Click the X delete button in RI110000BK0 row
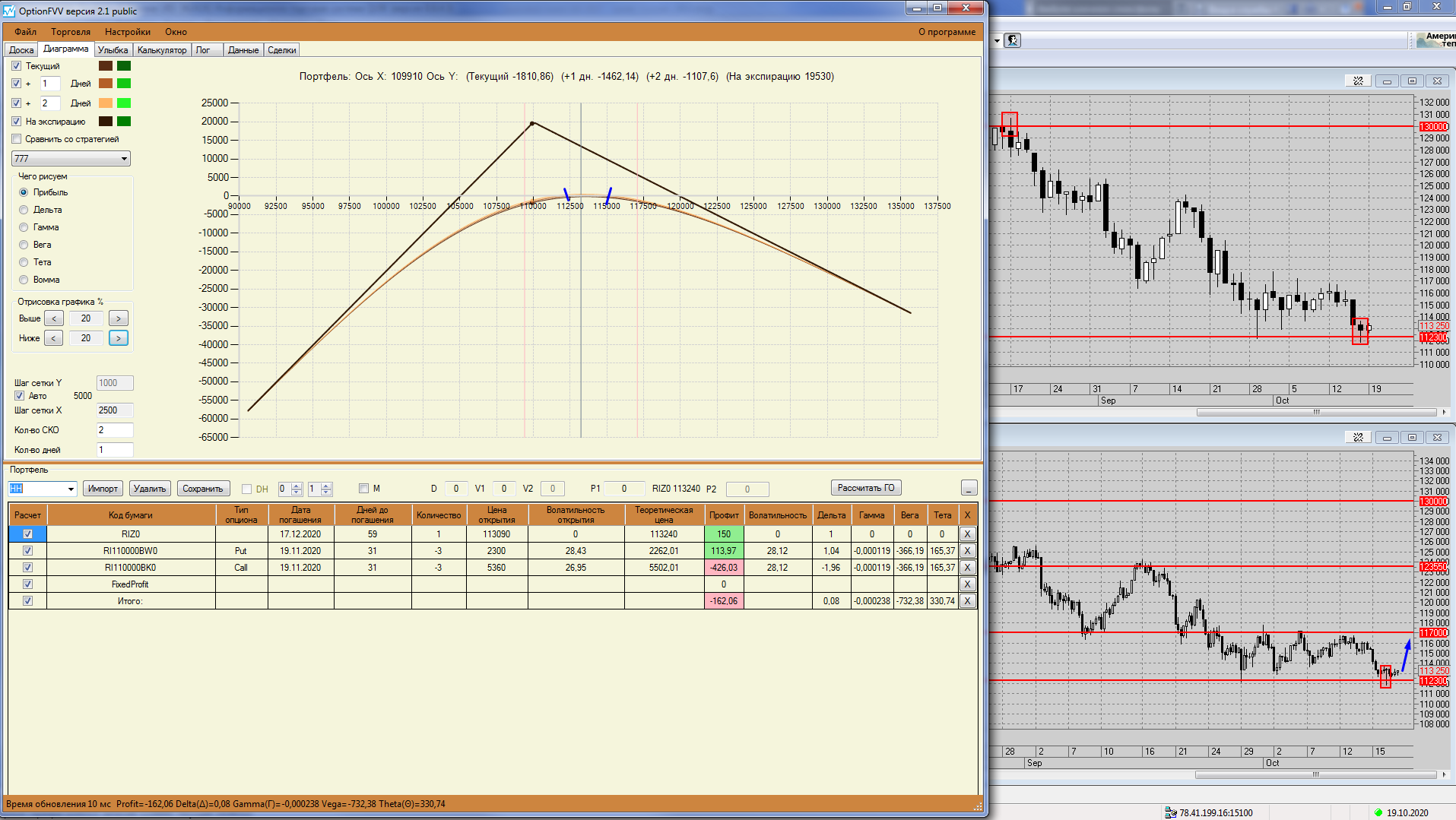Image resolution: width=1456 pixels, height=820 pixels. [967, 568]
